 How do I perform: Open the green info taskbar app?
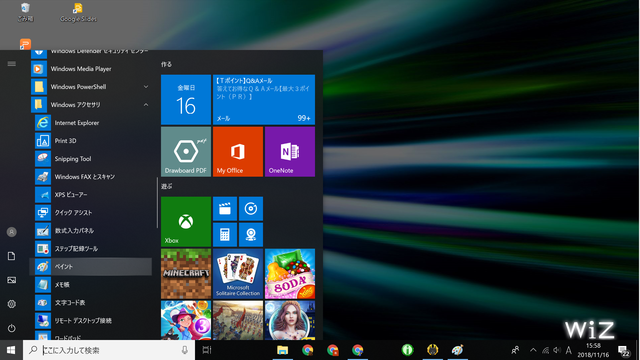pyautogui.click(x=407, y=350)
